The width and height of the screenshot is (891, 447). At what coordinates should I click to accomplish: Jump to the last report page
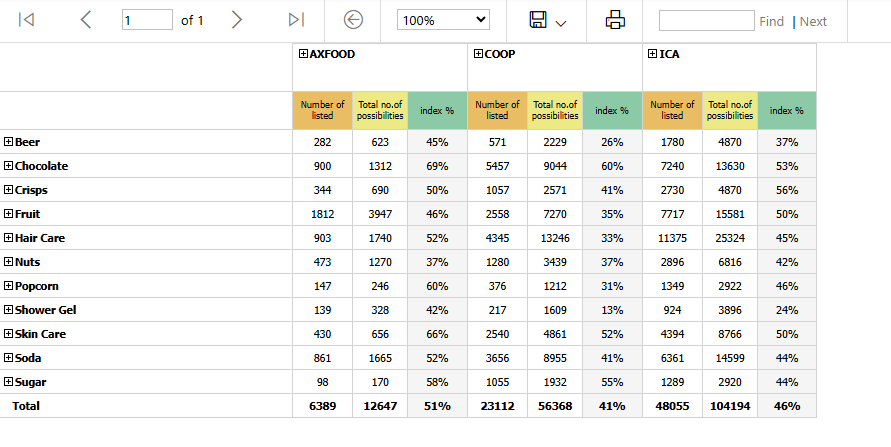296,20
